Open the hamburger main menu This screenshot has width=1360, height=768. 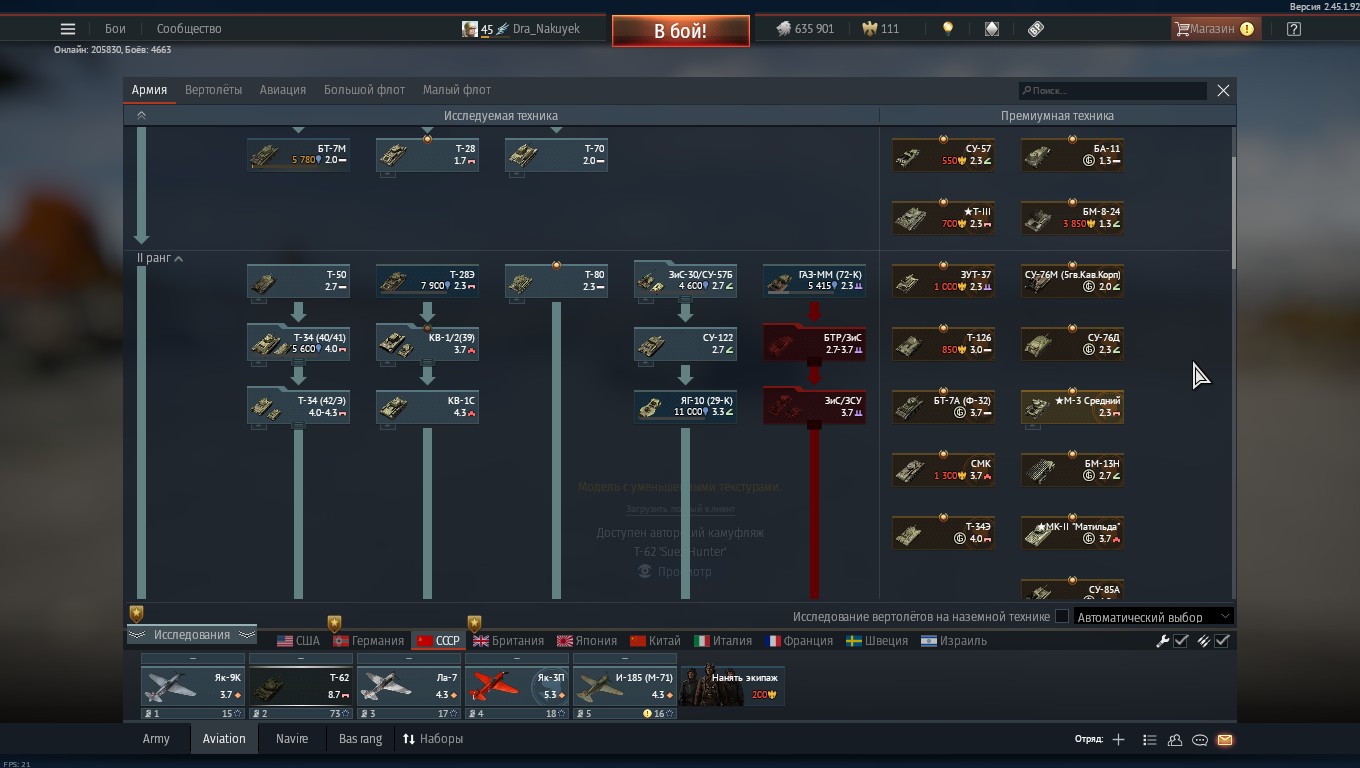coord(68,29)
